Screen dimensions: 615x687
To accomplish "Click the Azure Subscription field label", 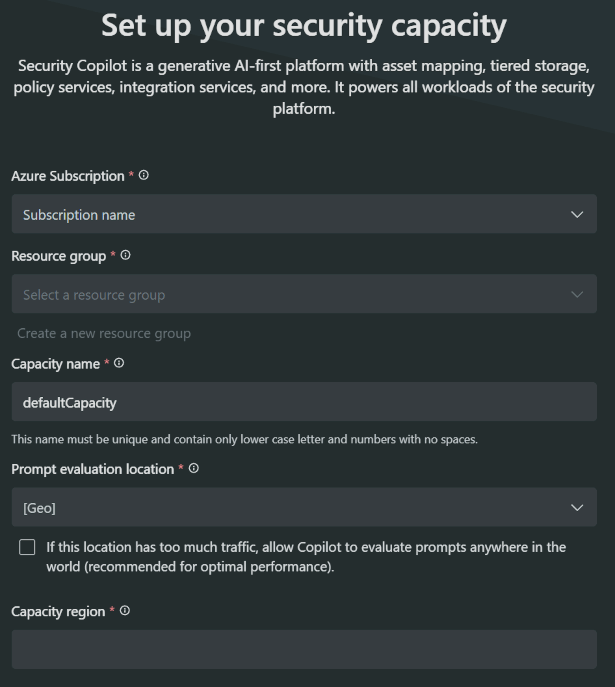I will click(x=67, y=176).
